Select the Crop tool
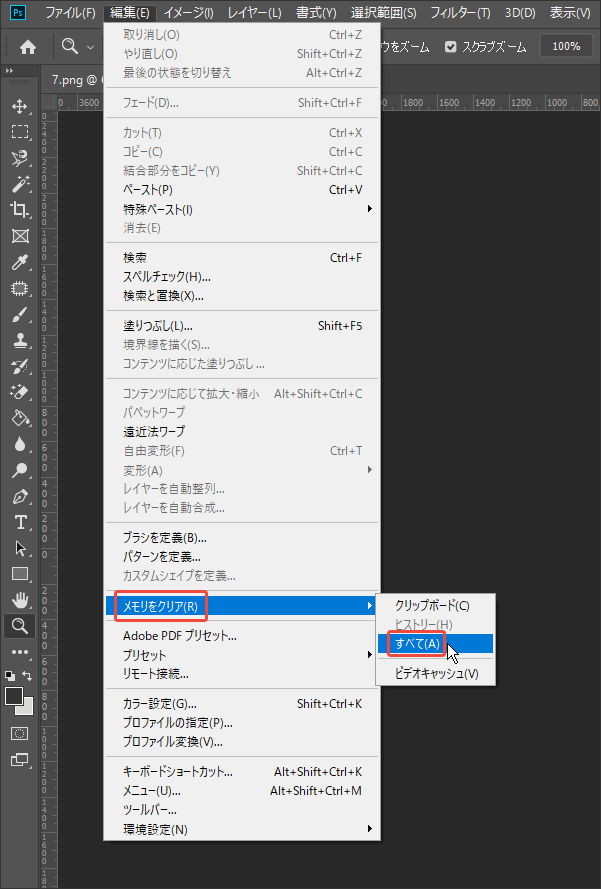This screenshot has width=601, height=889. coord(20,210)
